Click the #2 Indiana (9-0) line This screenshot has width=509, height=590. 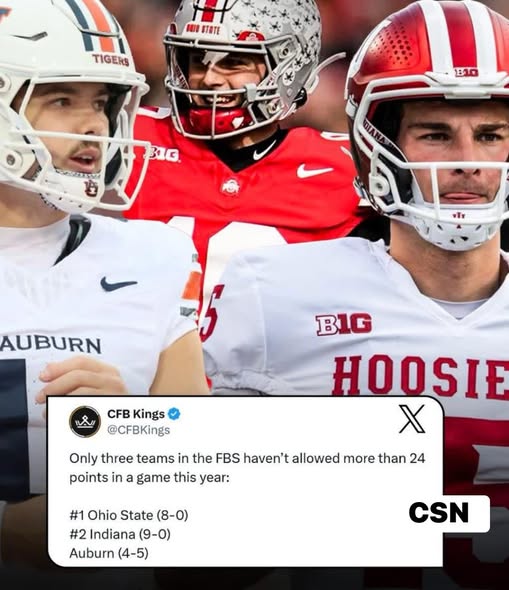[x=120, y=534]
